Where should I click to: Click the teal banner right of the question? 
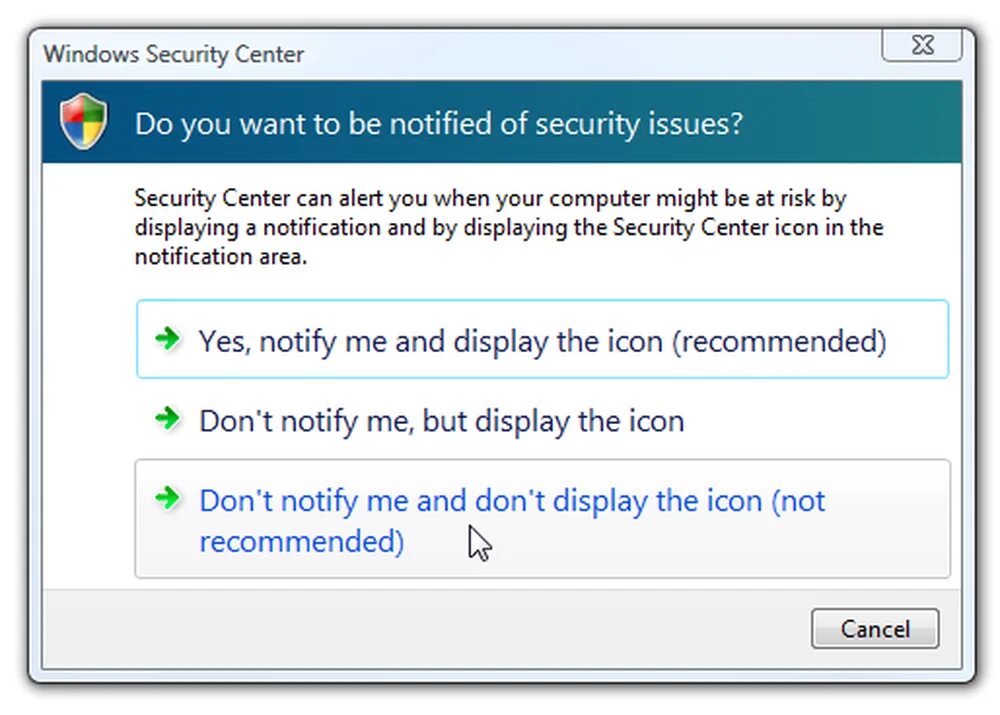pyautogui.click(x=852, y=122)
